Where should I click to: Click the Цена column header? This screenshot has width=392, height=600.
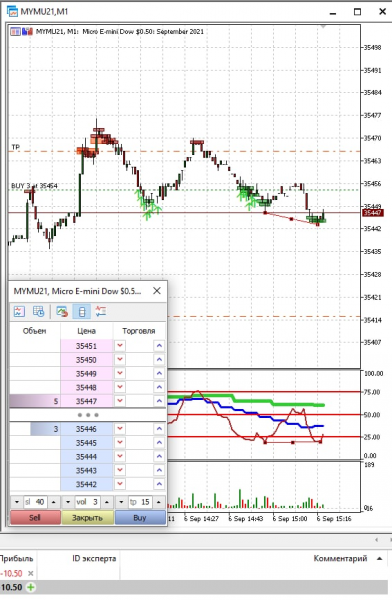point(87,331)
